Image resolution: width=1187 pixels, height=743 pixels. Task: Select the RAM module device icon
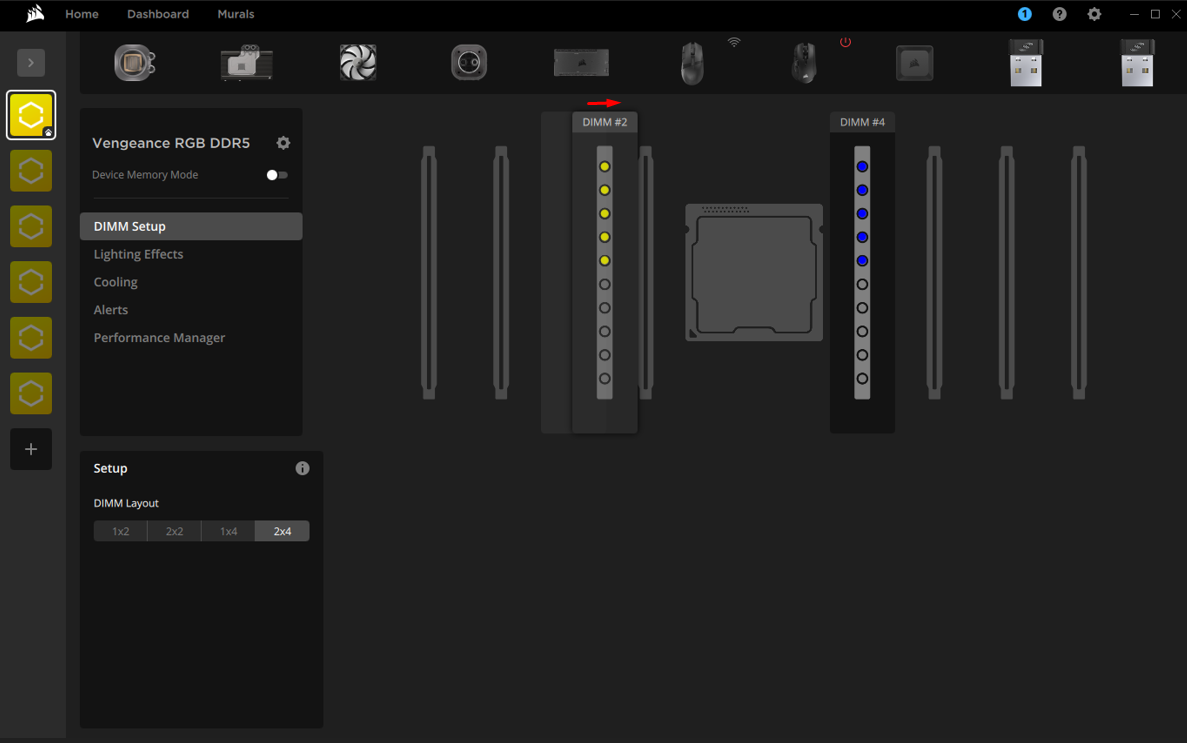tap(581, 63)
